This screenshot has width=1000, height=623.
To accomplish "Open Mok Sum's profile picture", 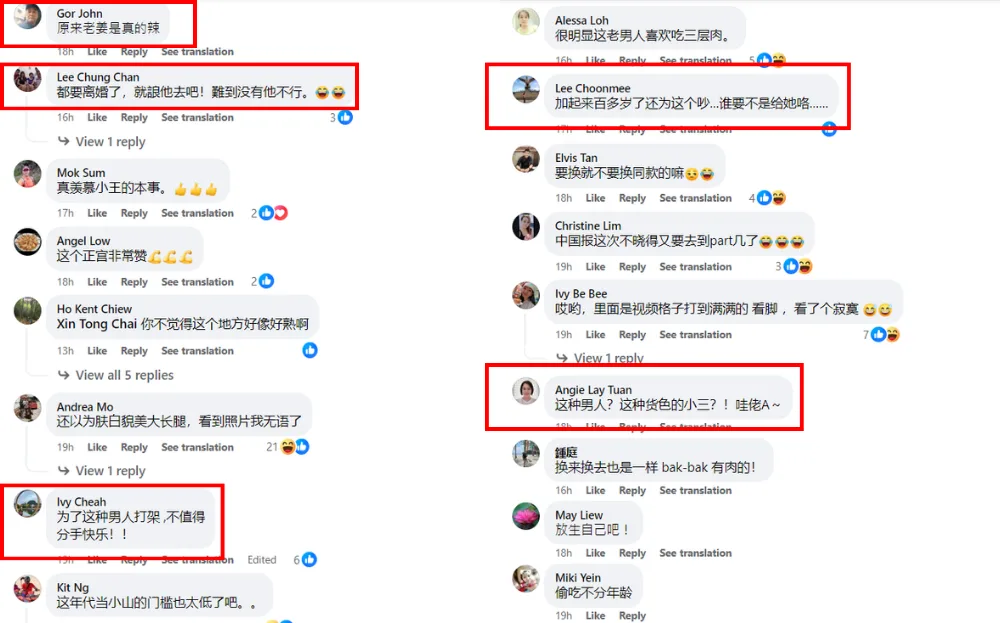I will point(27,174).
